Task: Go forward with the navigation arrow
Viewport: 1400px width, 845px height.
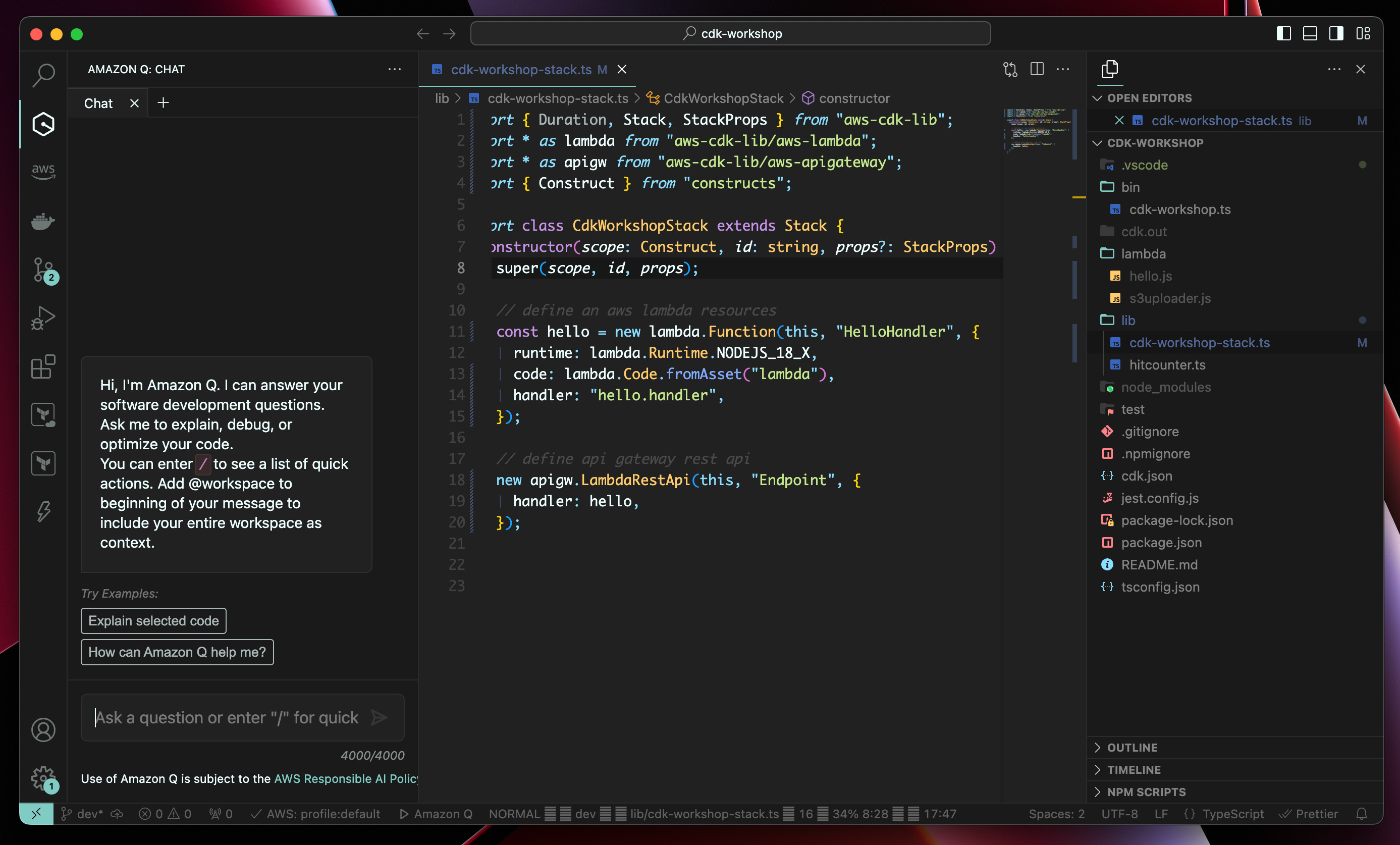Action: pos(450,34)
